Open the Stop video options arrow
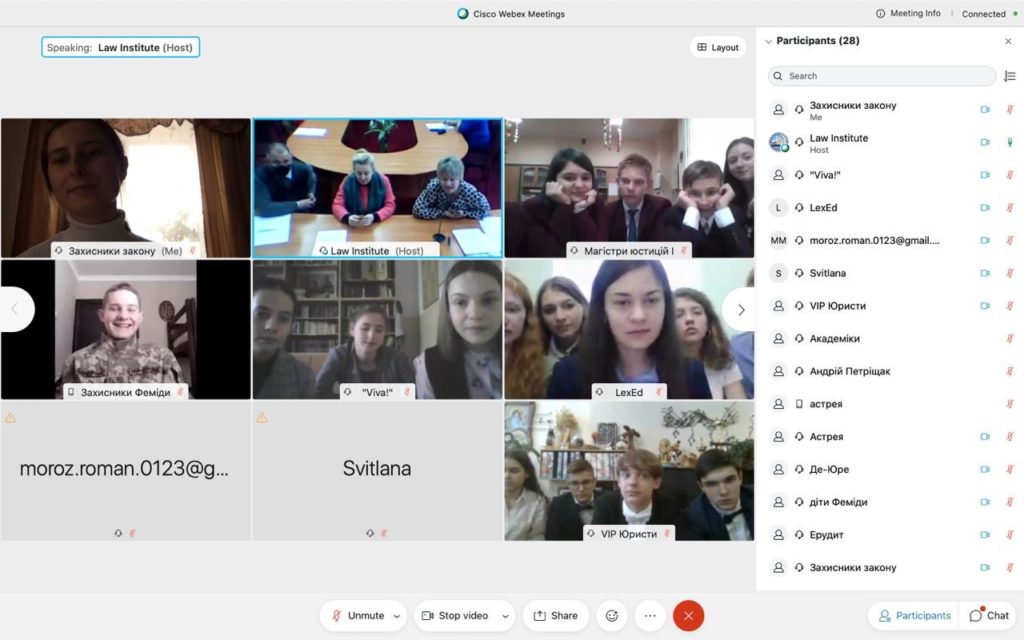Screen dimensions: 1024x640 [x=503, y=616]
